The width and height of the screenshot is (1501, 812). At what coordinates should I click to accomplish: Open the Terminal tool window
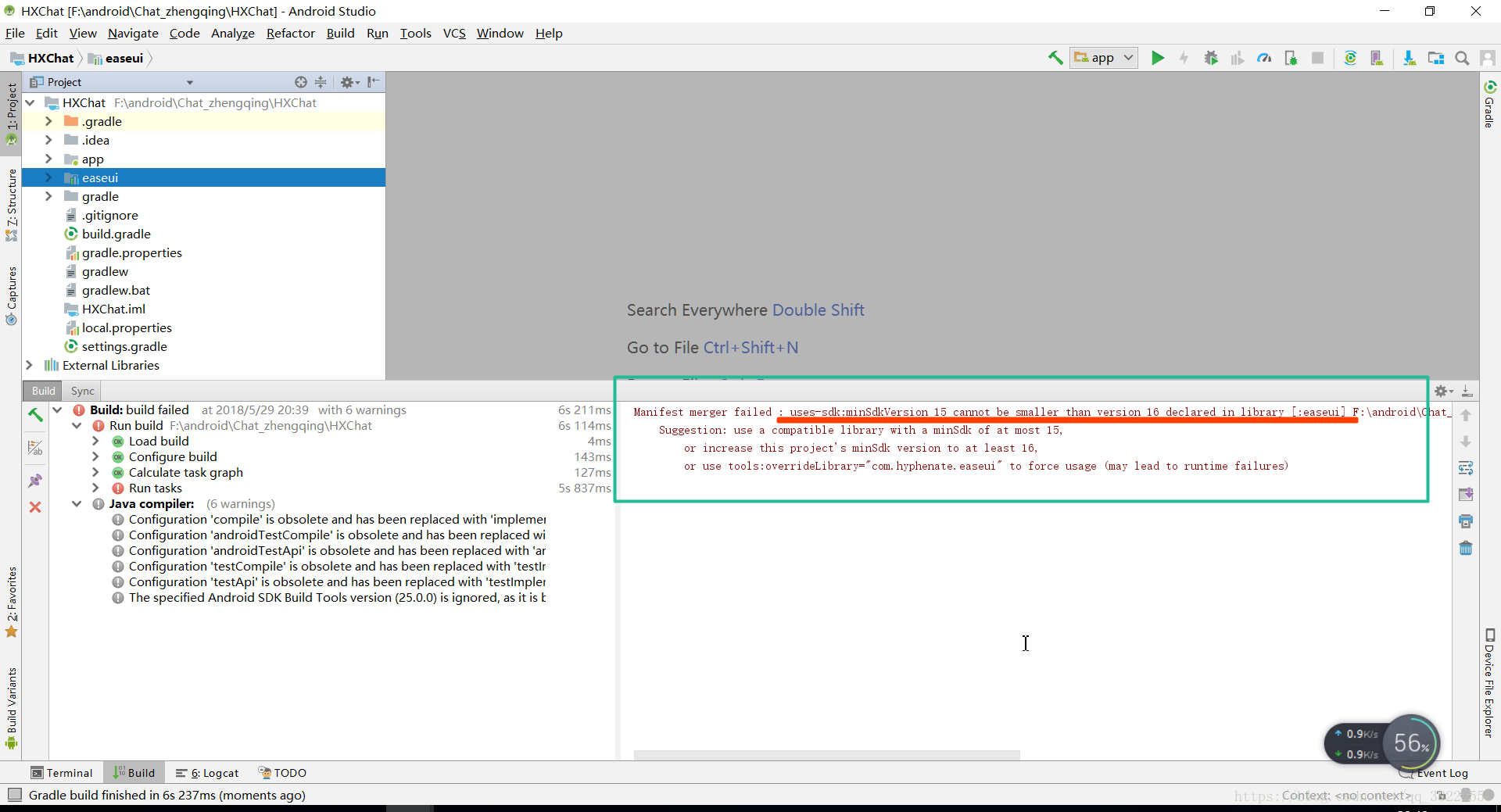tap(62, 773)
